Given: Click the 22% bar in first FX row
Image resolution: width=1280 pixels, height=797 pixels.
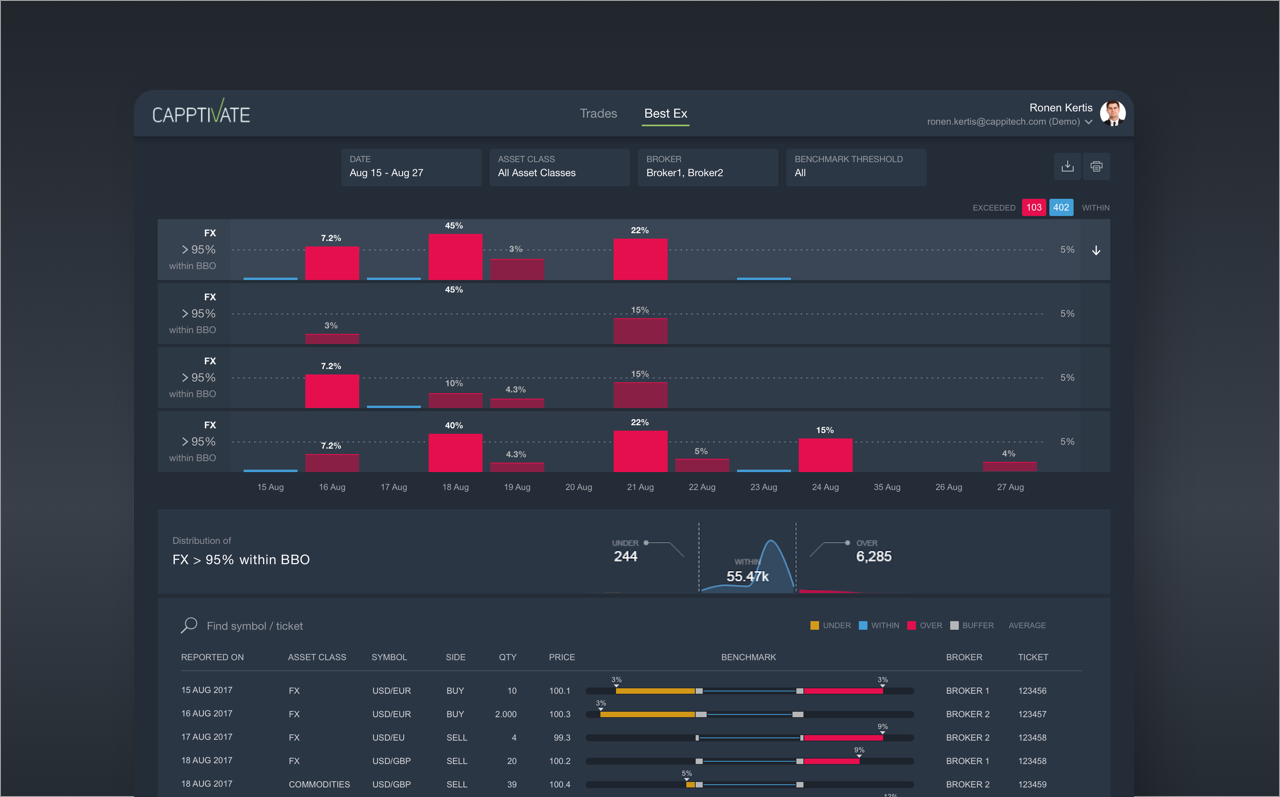Looking at the screenshot, I should (640, 259).
